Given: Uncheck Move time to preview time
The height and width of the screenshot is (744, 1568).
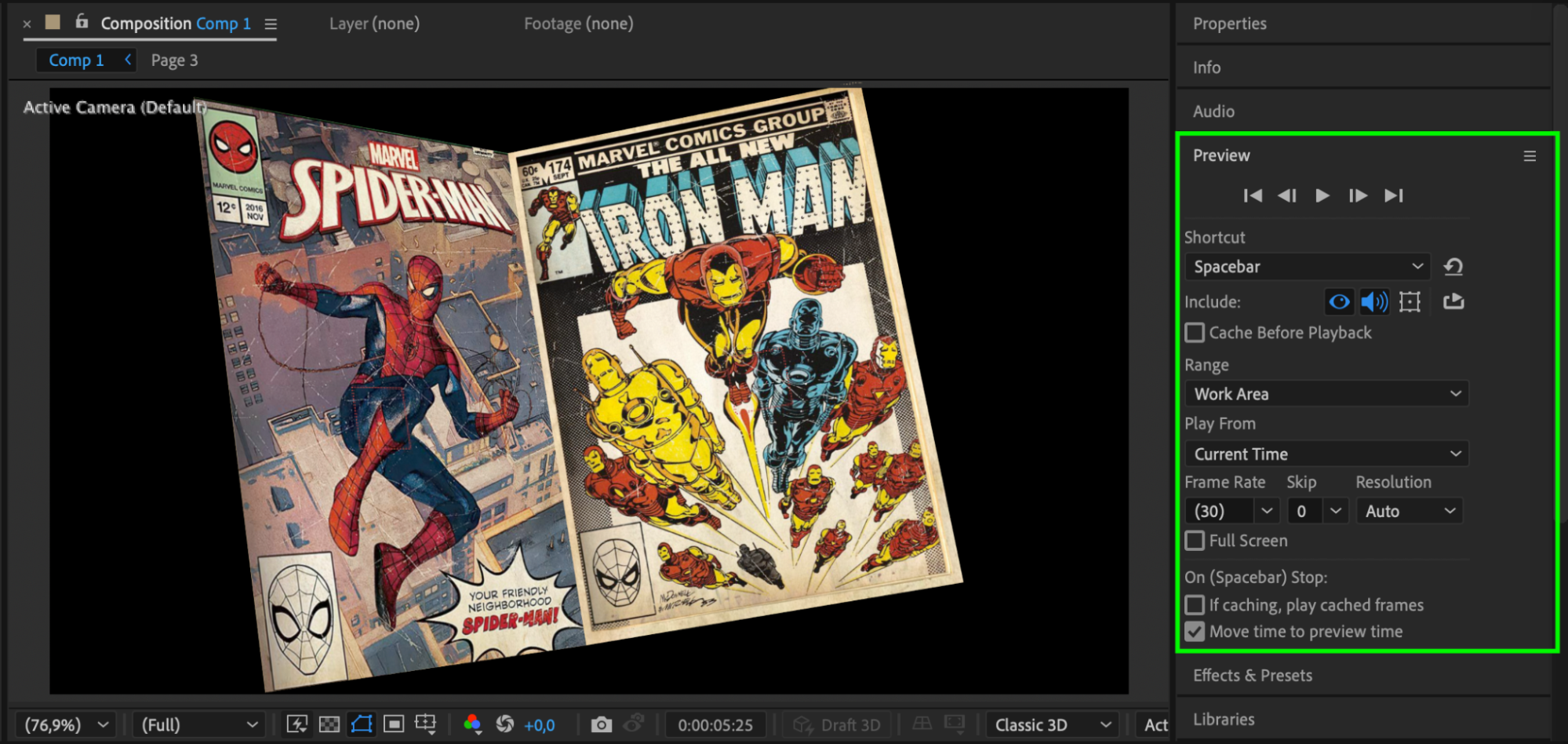Looking at the screenshot, I should coord(1195,632).
